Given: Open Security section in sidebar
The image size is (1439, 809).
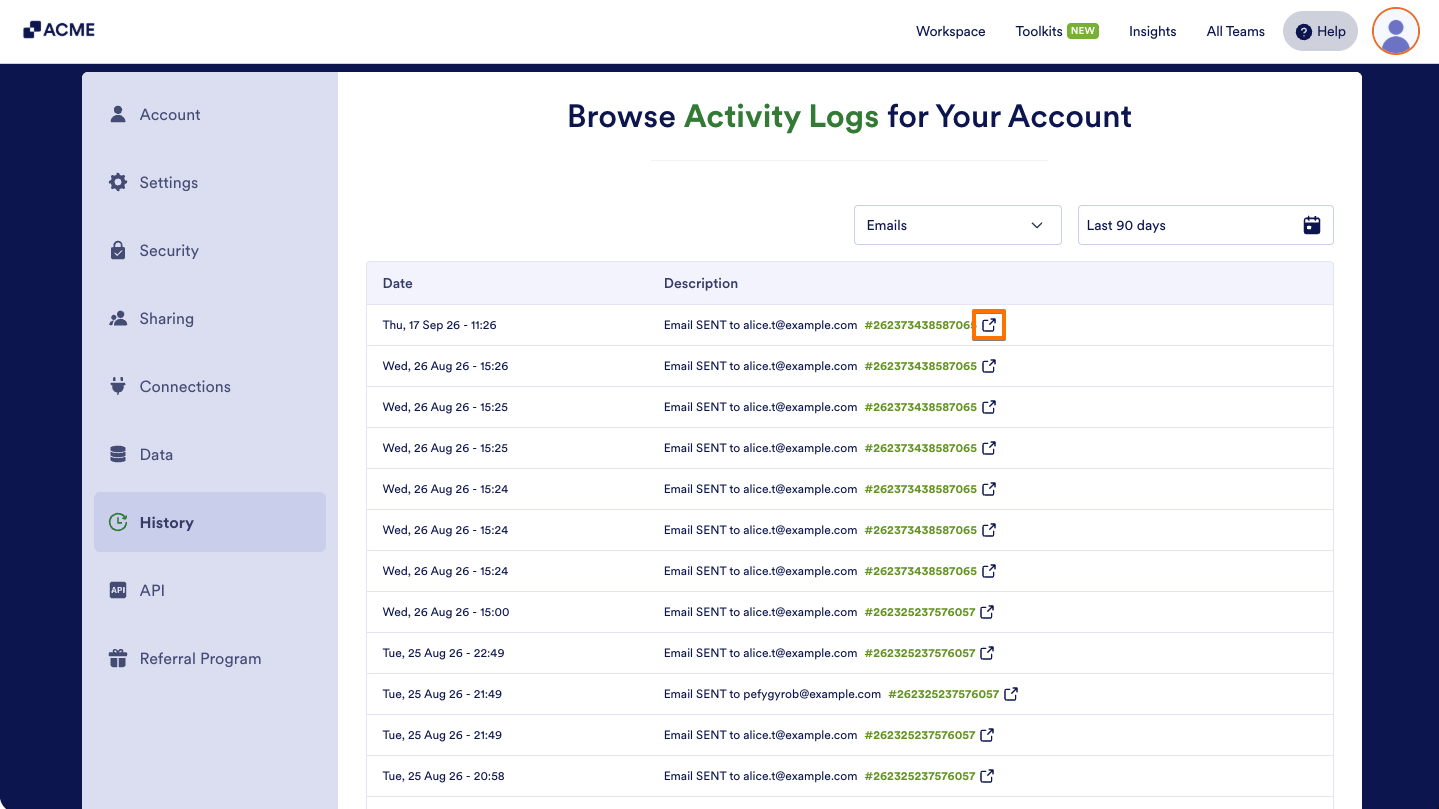Looking at the screenshot, I should point(210,251).
